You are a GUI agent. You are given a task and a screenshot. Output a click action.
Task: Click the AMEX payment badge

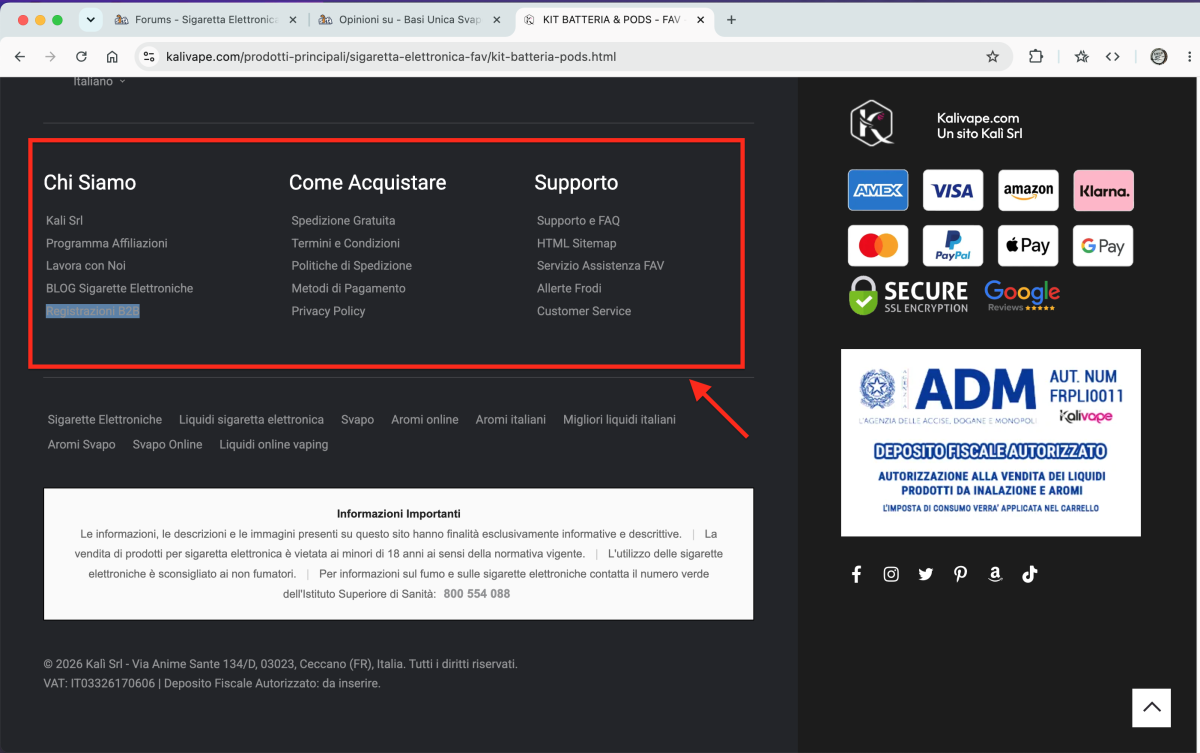click(x=878, y=190)
